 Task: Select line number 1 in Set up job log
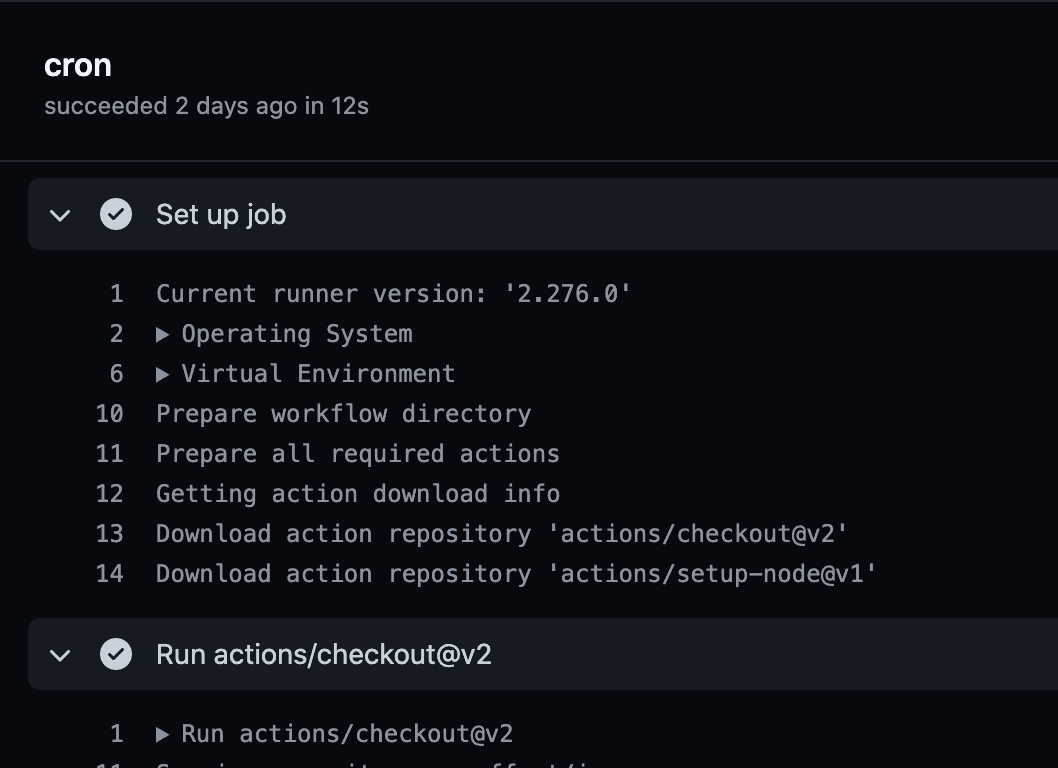[x=116, y=293]
